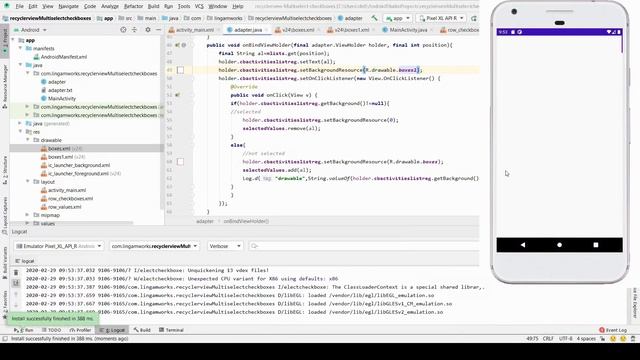Click the gutter drawable preview beside R.drawable.boxes line
Image resolution: width=640 pixels, height=360 pixels.
[180, 162]
